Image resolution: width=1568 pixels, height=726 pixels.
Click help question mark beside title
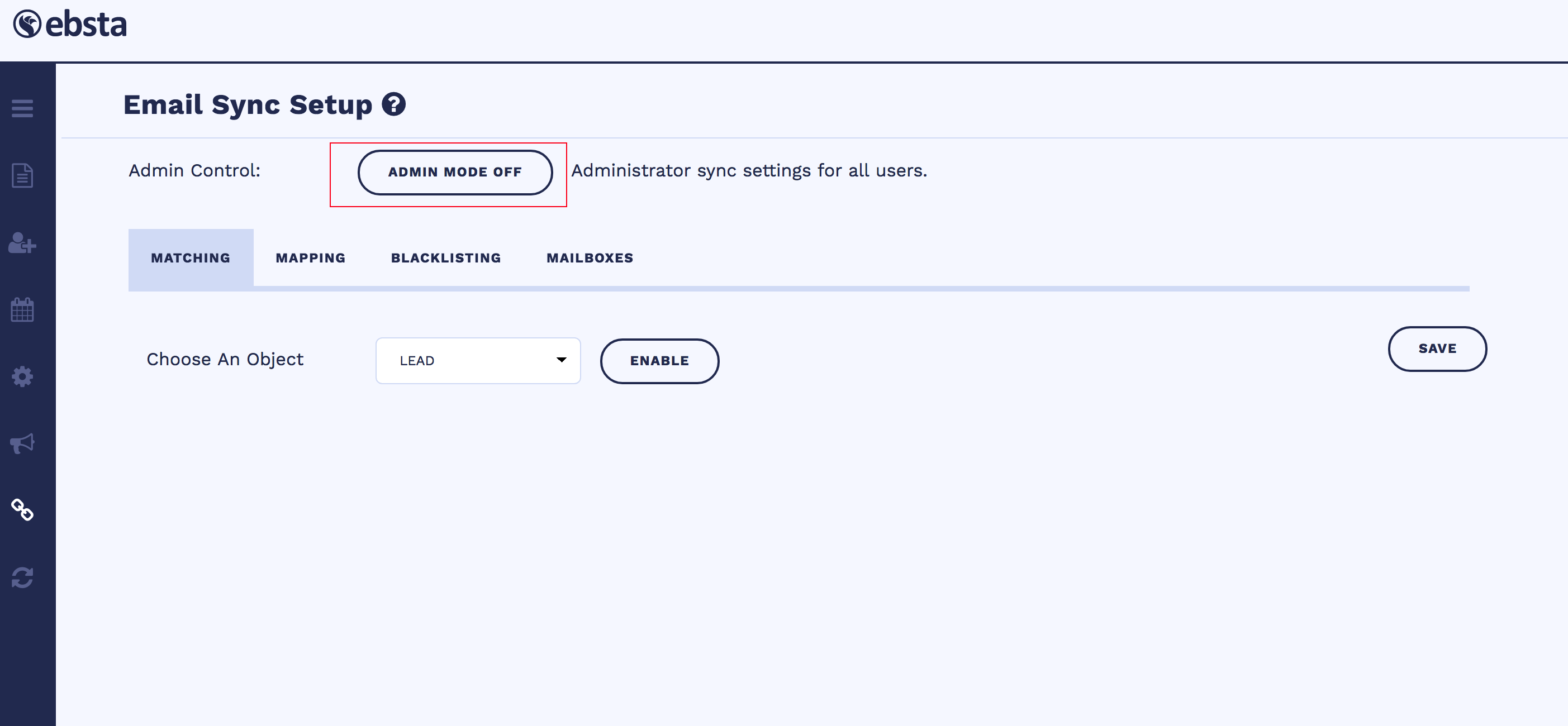click(393, 104)
